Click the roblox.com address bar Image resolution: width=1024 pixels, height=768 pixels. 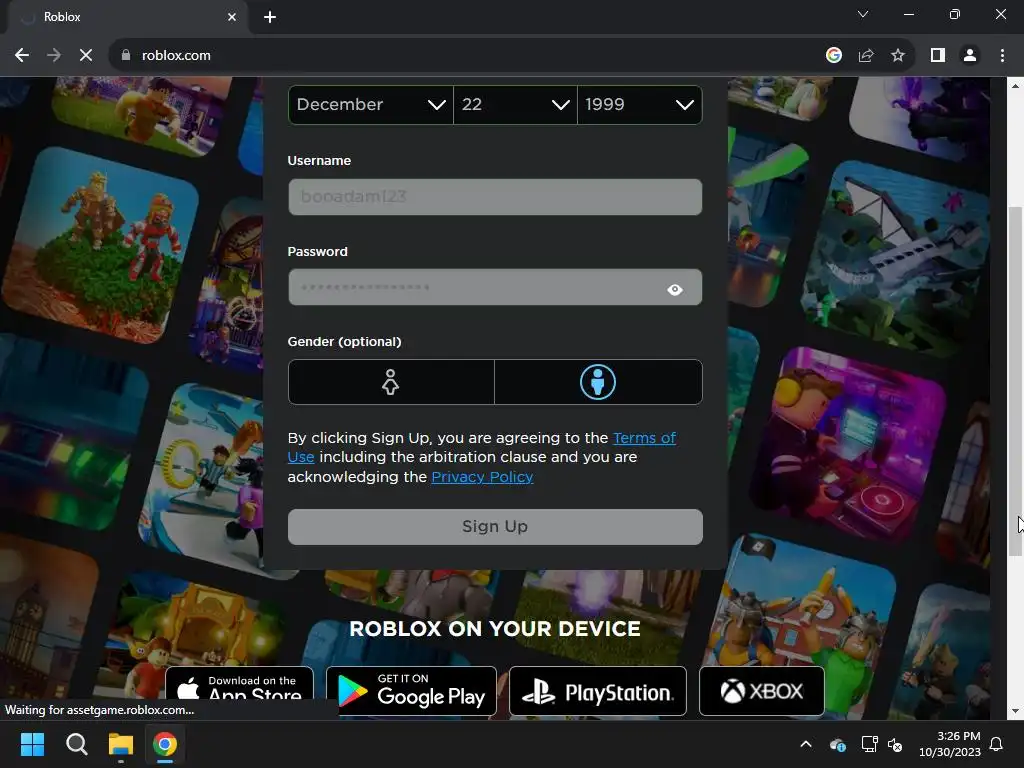457,56
